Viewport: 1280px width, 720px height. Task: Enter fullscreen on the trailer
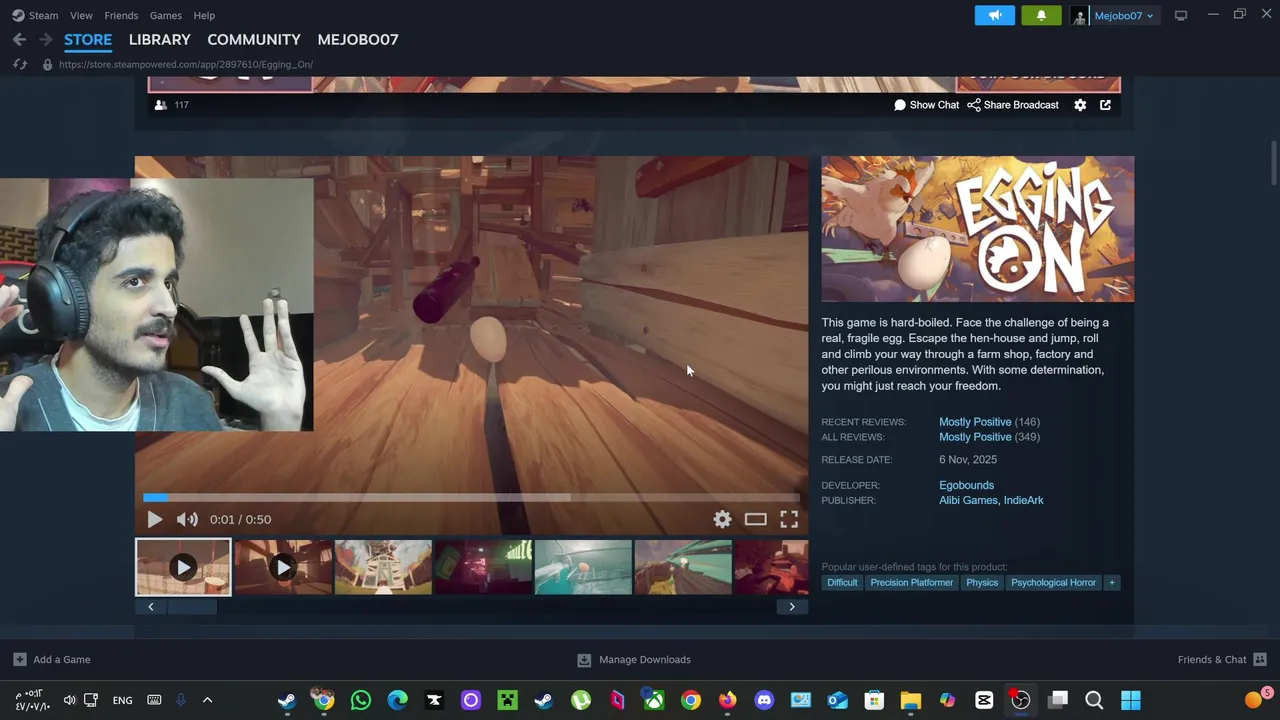pos(789,519)
